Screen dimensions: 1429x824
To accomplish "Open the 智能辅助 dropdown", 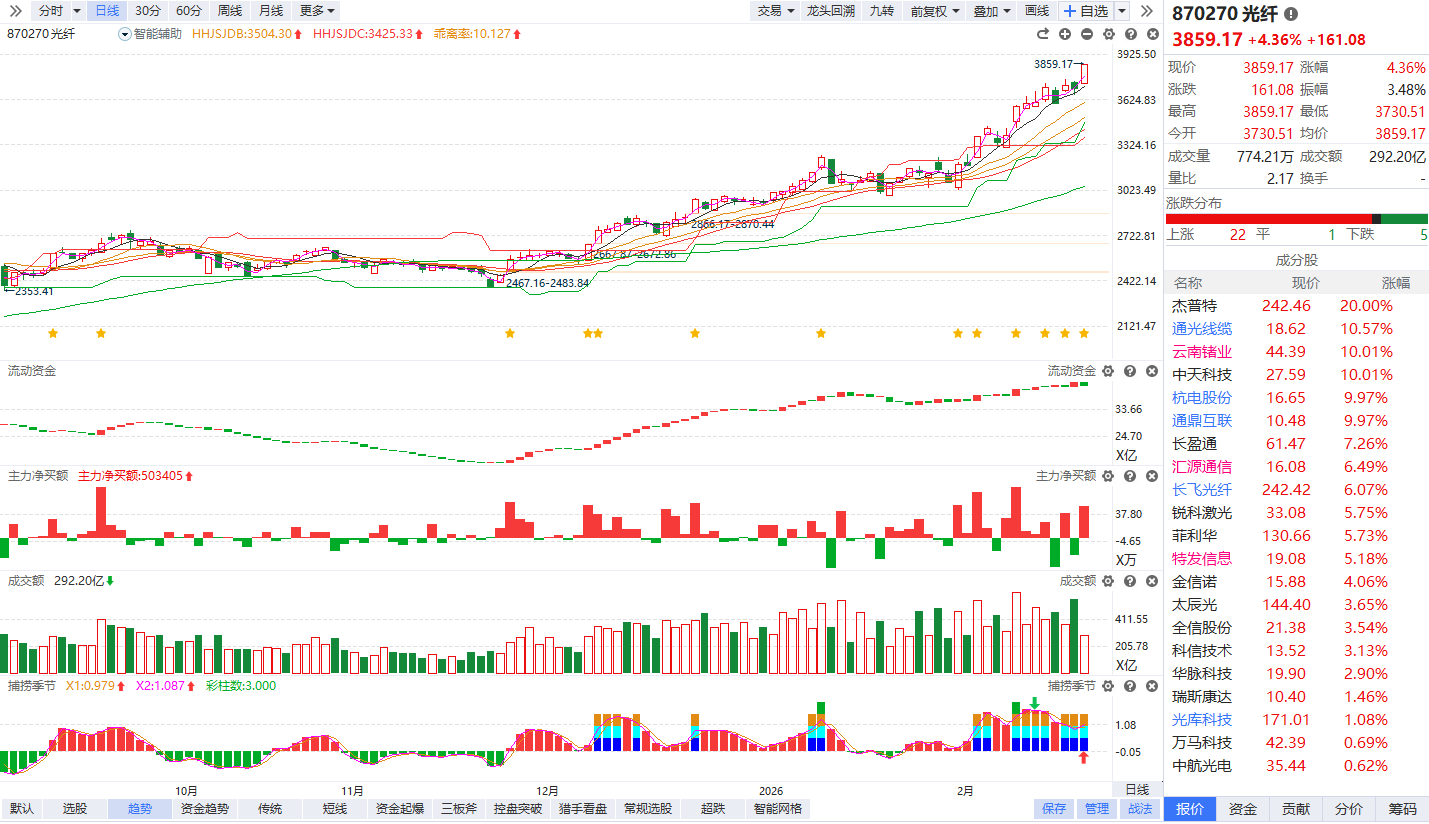I will (150, 34).
